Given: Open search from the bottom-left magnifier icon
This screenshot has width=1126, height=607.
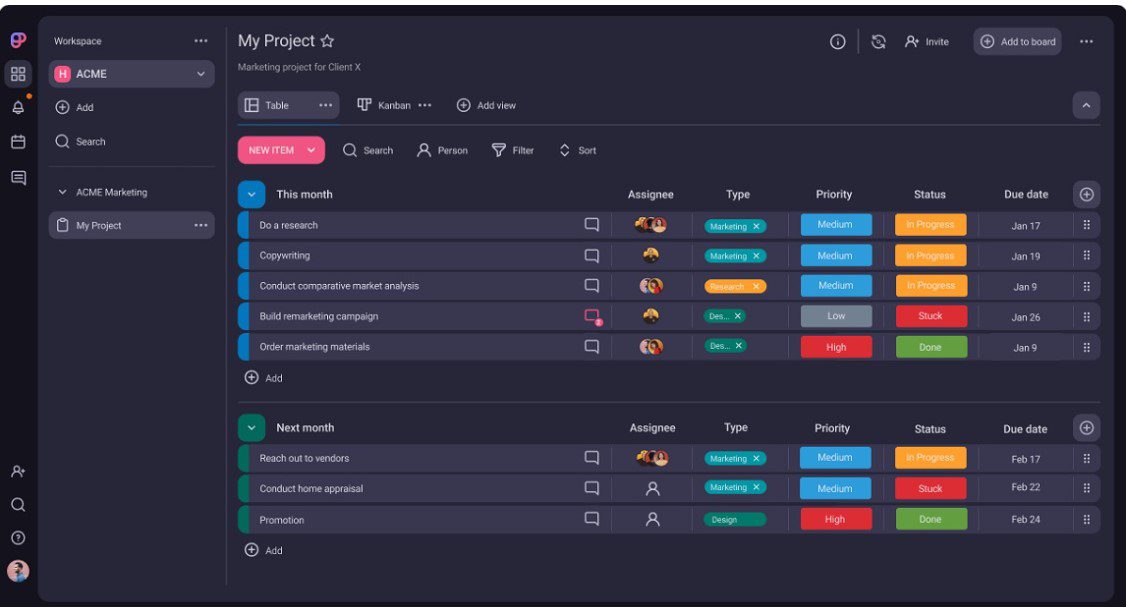Looking at the screenshot, I should 17,505.
